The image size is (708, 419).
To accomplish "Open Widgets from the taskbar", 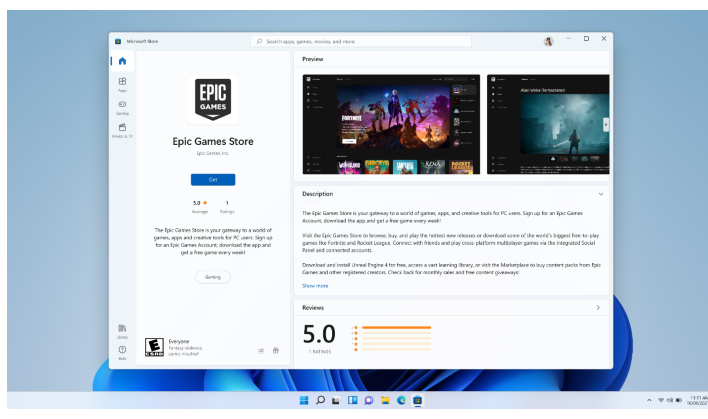I will 352,400.
